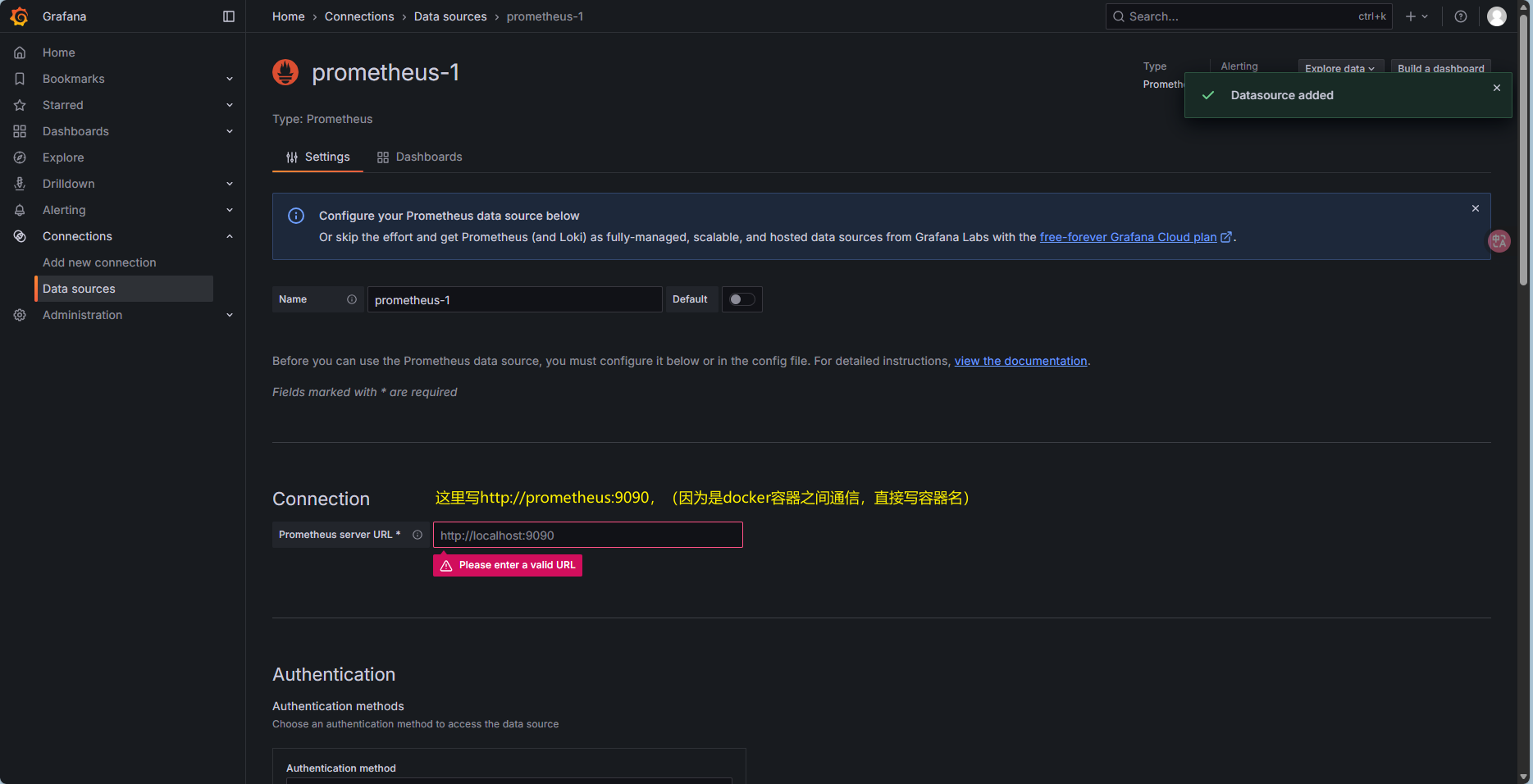Click the user profile avatar
The width and height of the screenshot is (1533, 784).
click(x=1497, y=16)
